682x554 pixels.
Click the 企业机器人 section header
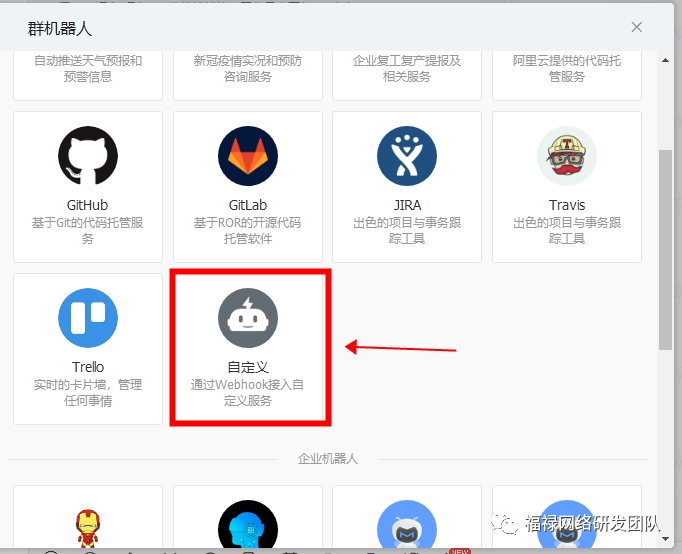pyautogui.click(x=328, y=459)
